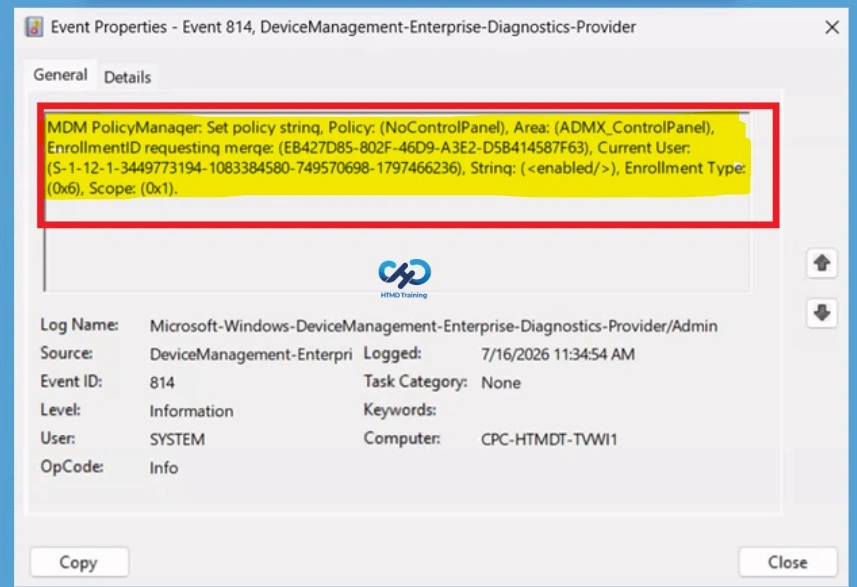
Task: Click inside the MDM PolicyManager event description
Action: 396,157
